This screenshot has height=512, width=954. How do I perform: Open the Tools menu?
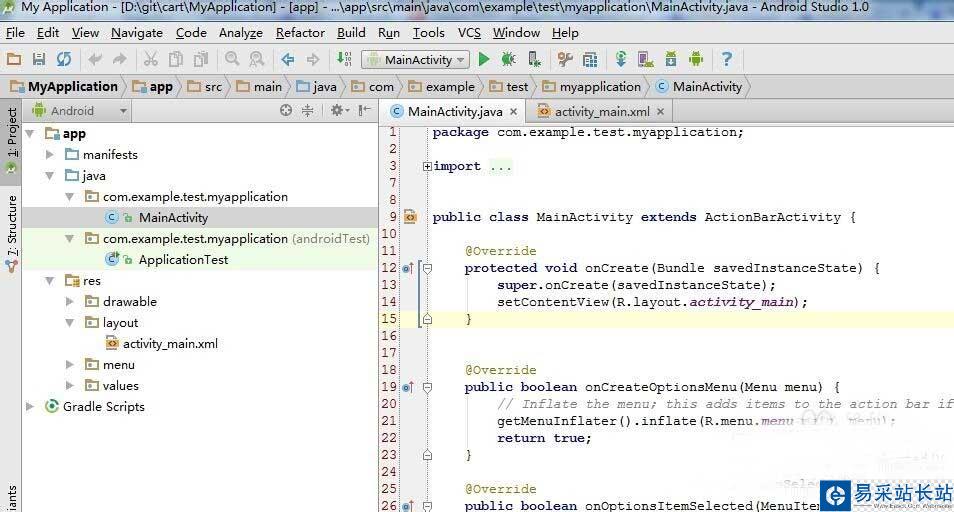428,33
